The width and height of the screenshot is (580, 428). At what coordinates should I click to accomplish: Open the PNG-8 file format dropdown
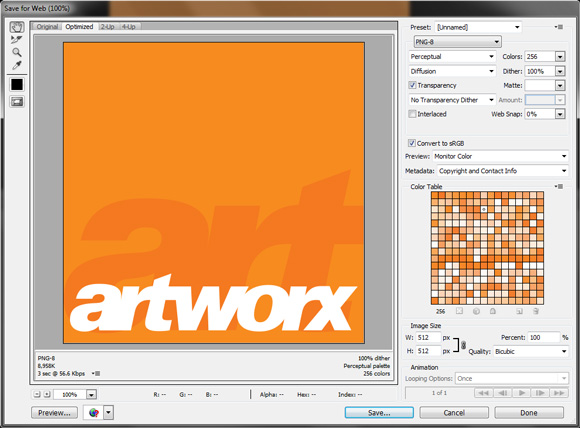click(x=457, y=42)
